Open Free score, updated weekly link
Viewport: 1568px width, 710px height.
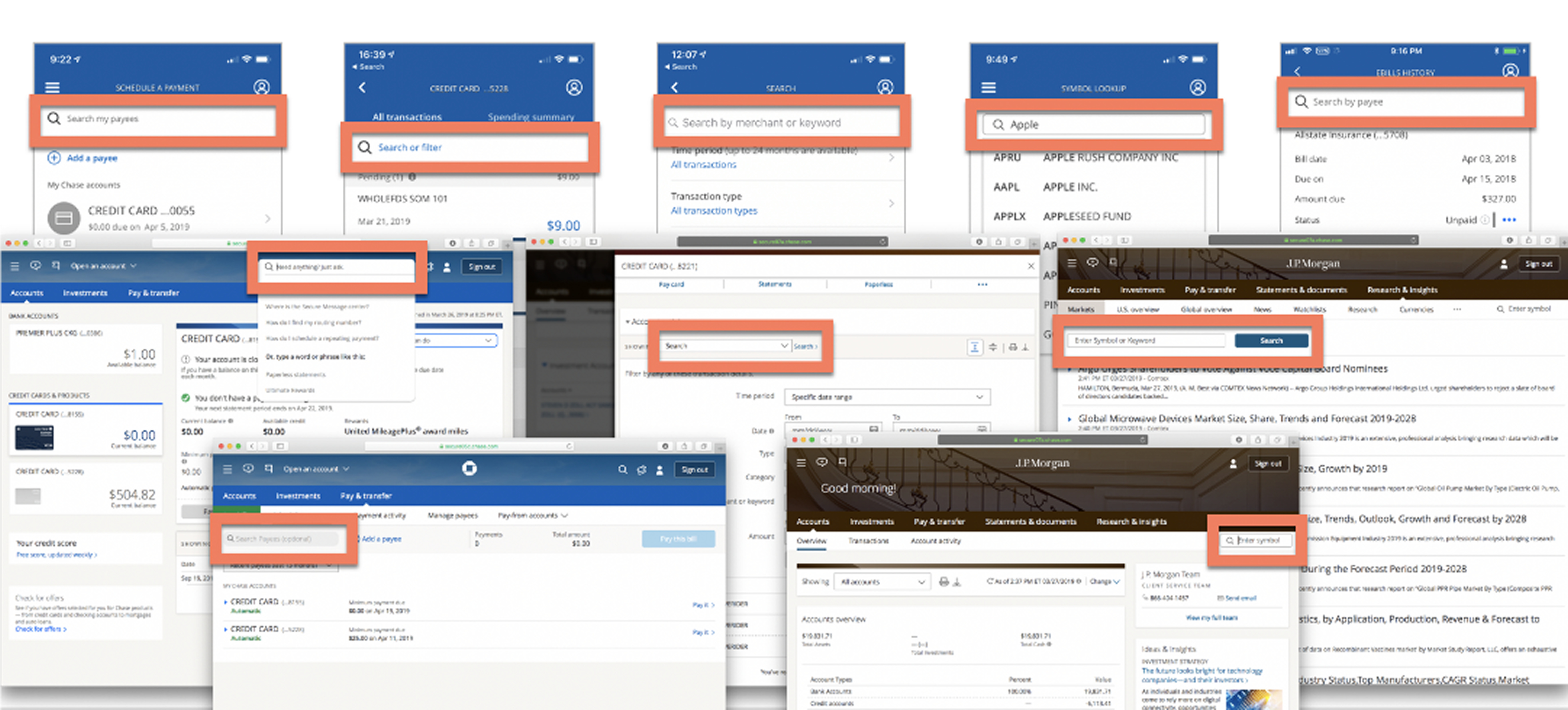[56, 555]
